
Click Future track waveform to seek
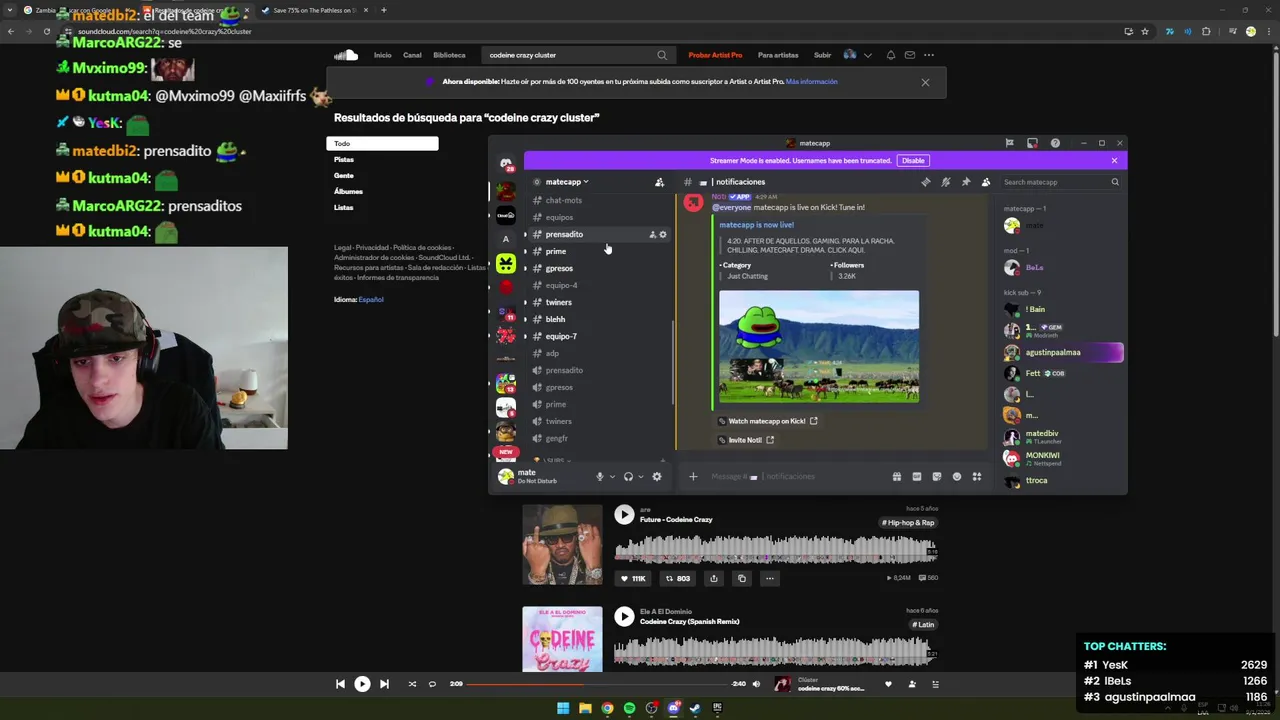pyautogui.click(x=775, y=550)
